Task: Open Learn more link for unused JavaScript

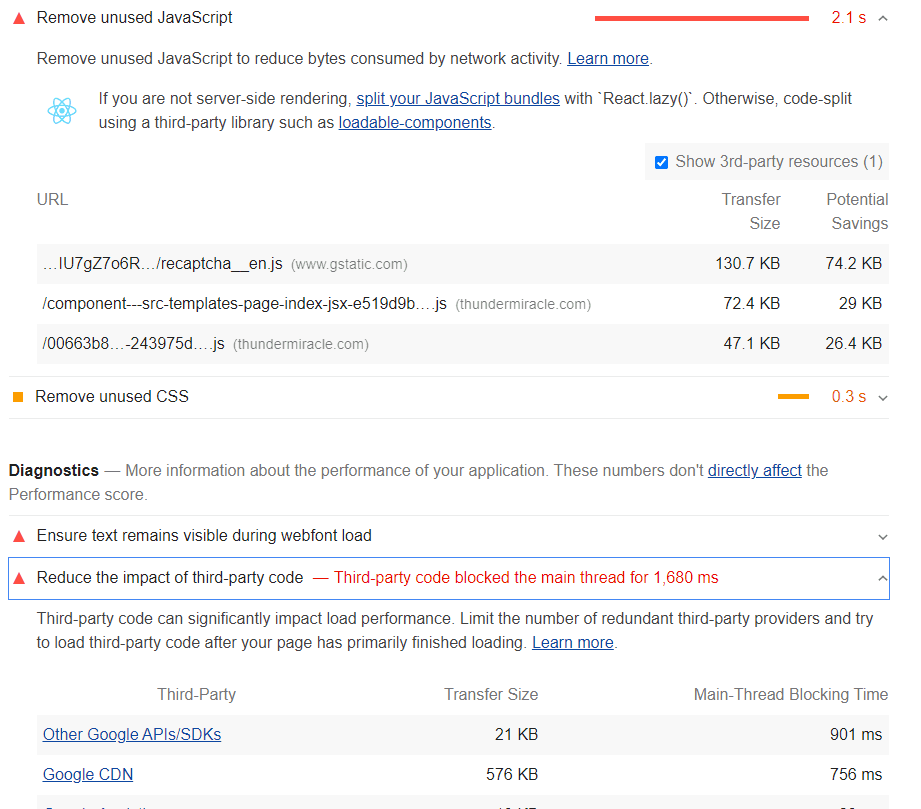Action: click(608, 59)
